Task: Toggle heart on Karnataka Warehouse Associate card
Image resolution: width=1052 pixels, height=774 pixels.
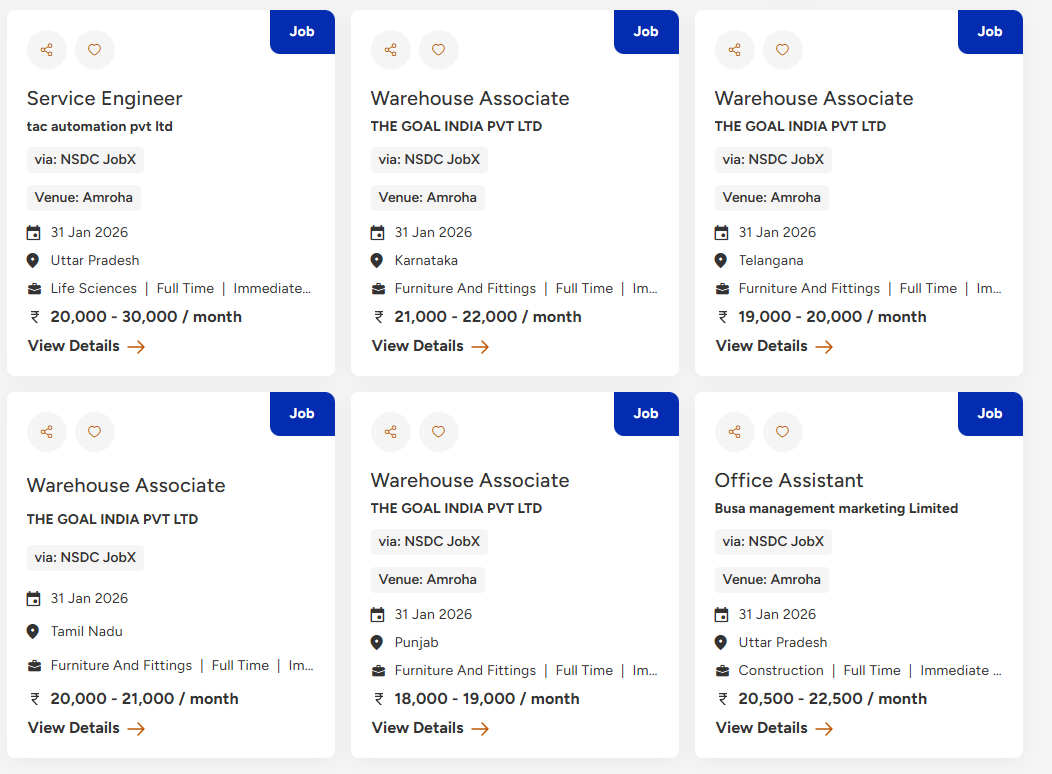Action: point(439,50)
